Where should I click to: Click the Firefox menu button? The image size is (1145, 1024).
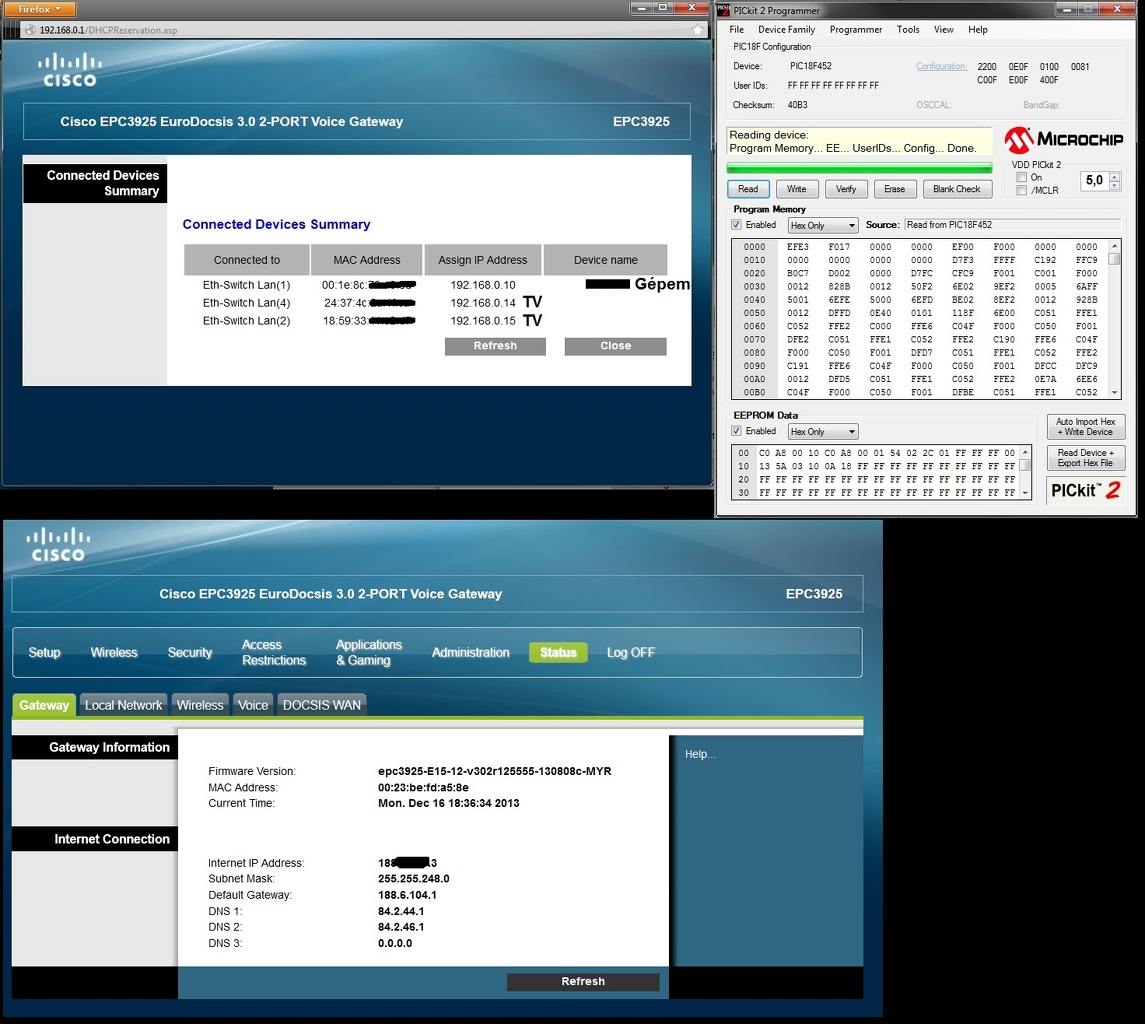(x=39, y=9)
